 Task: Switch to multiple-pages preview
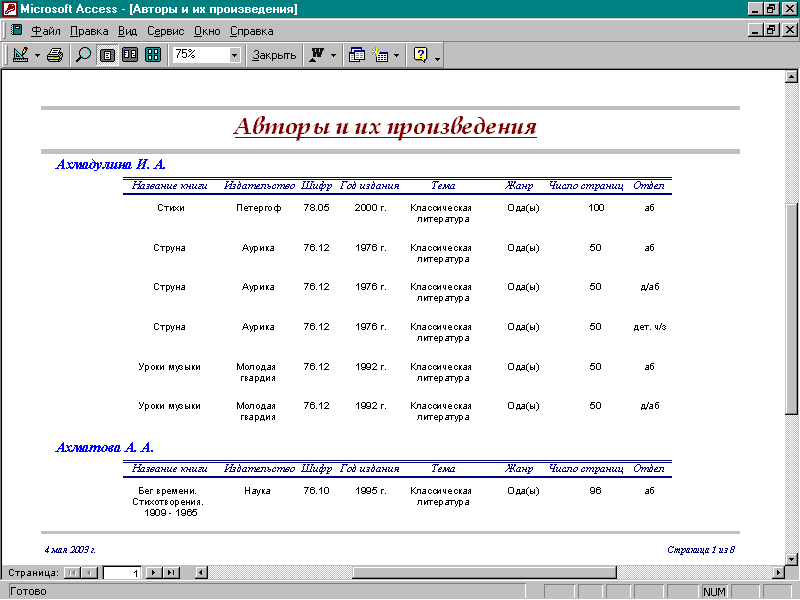click(x=153, y=55)
